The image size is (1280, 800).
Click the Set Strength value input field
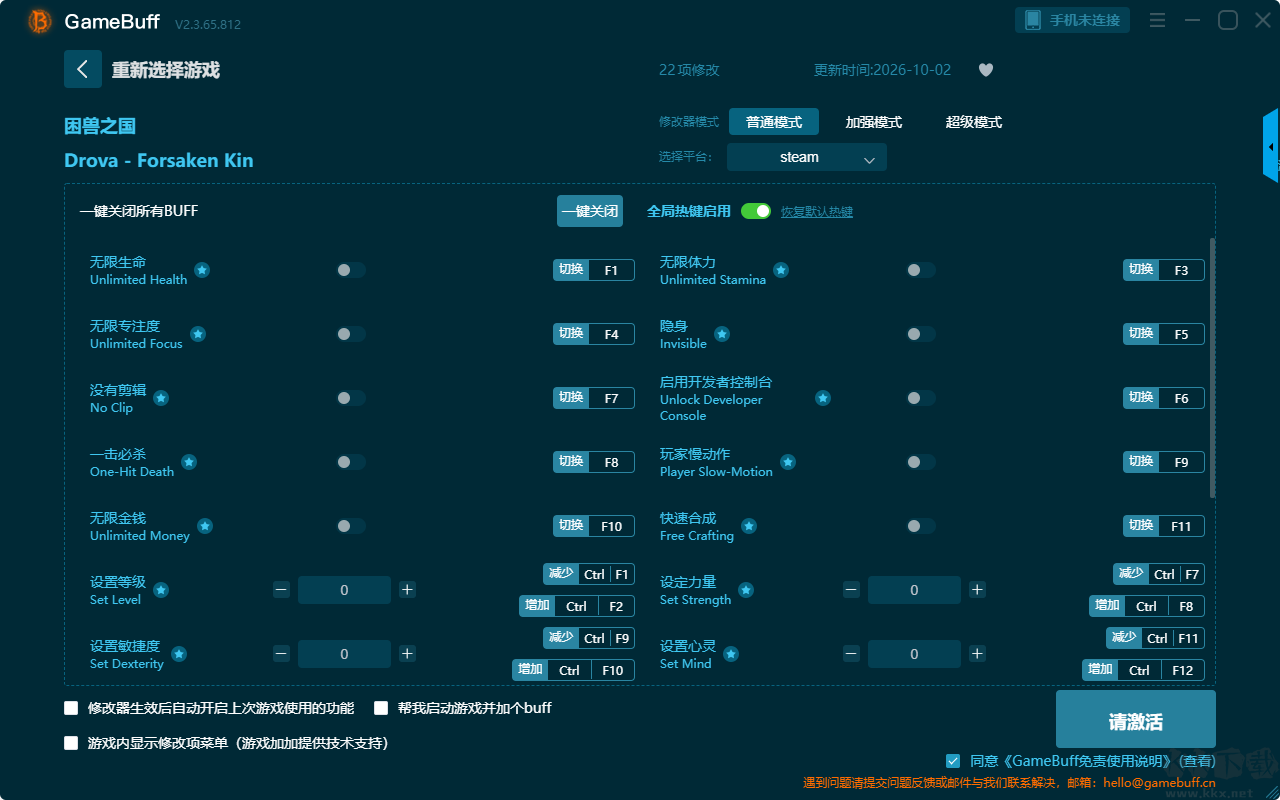[x=914, y=590]
